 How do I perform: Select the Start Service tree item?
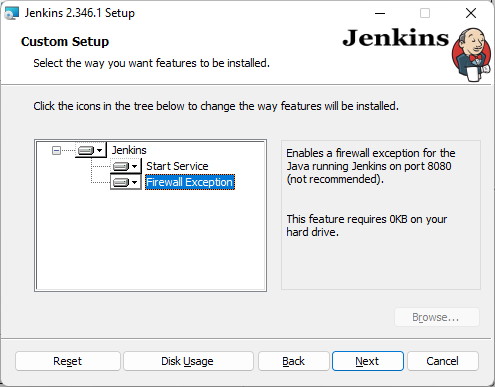(x=177, y=166)
